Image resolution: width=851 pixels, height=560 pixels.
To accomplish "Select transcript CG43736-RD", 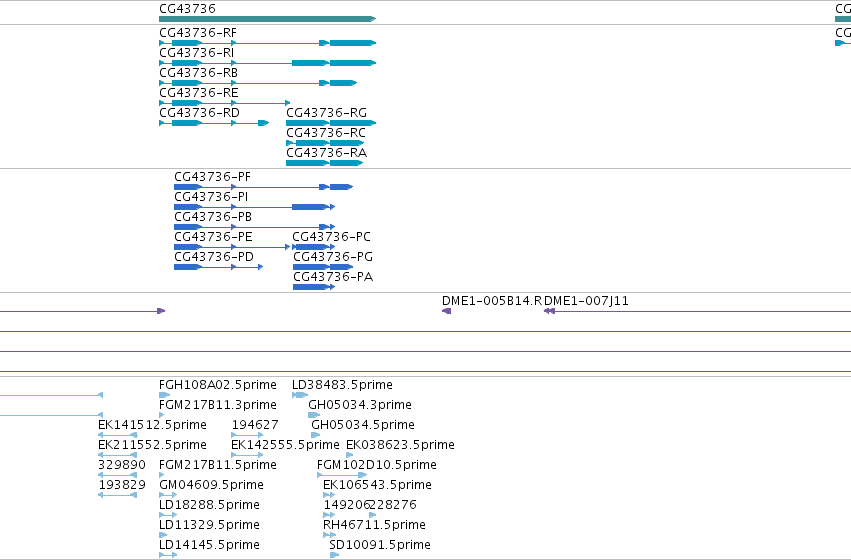I will (x=214, y=123).
